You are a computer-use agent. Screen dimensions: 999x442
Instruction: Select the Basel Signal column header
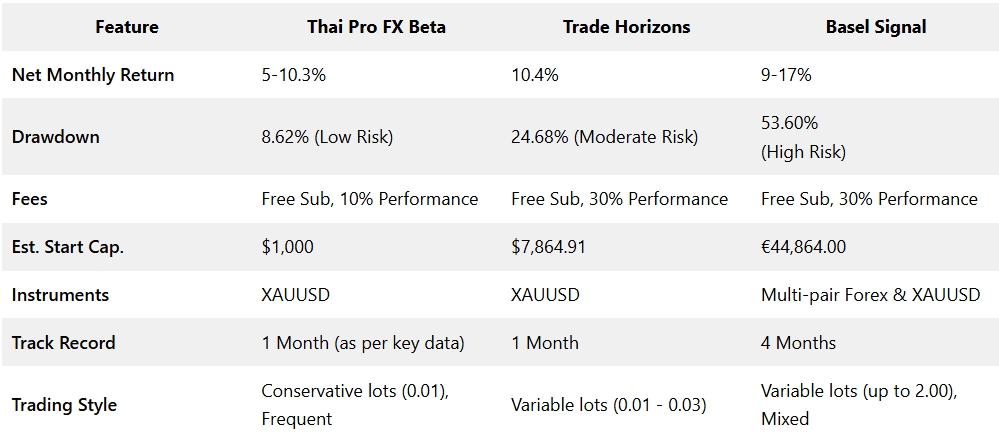tap(875, 27)
